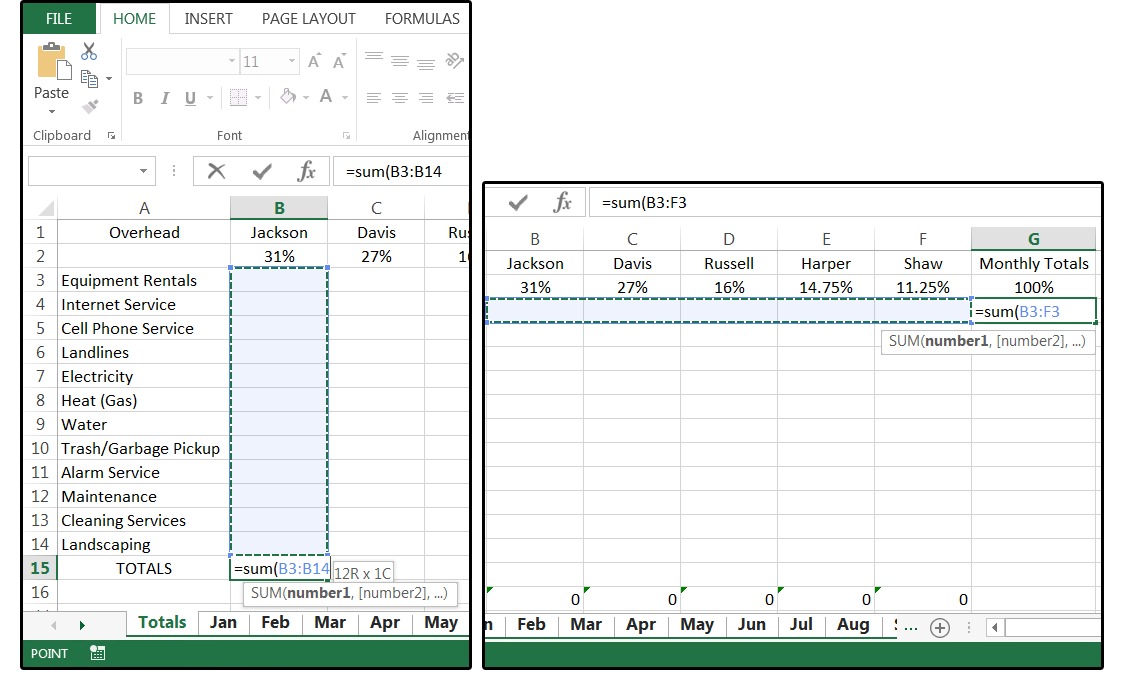Click the Decrease Indent icon
This screenshot has width=1124, height=680.
point(455,98)
